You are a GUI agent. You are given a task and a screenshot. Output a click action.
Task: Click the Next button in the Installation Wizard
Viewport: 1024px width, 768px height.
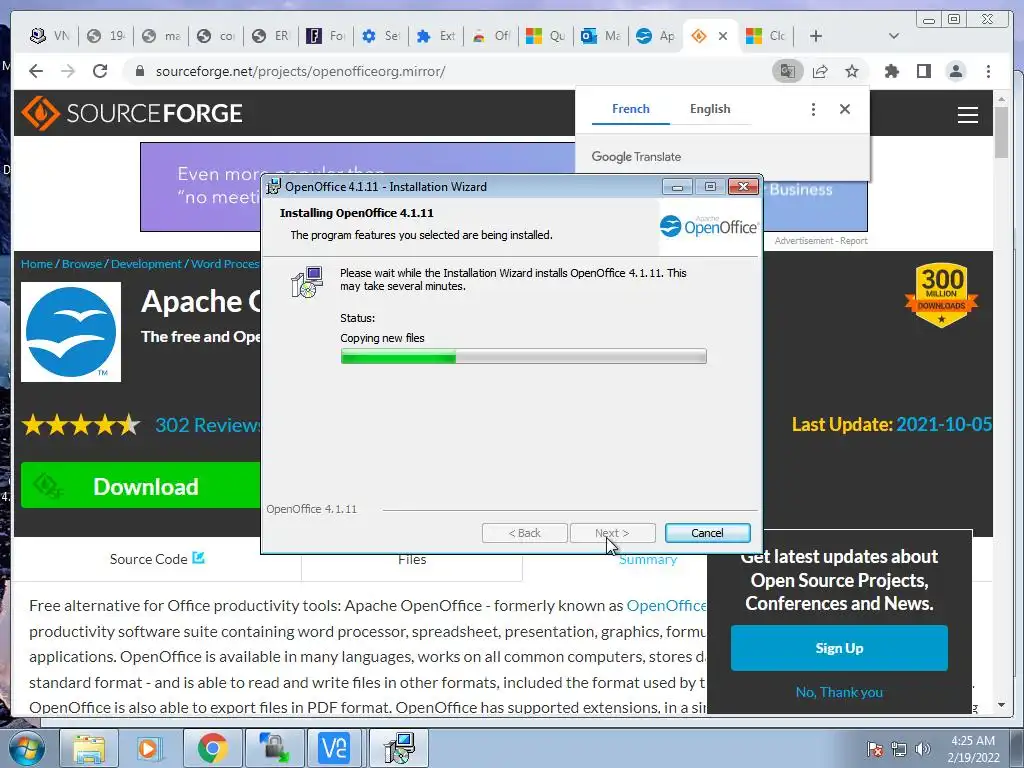(612, 533)
